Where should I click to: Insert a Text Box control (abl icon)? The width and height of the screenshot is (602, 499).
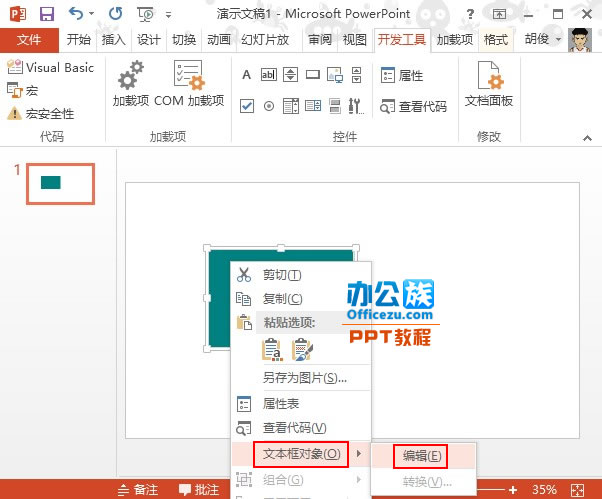(268, 74)
